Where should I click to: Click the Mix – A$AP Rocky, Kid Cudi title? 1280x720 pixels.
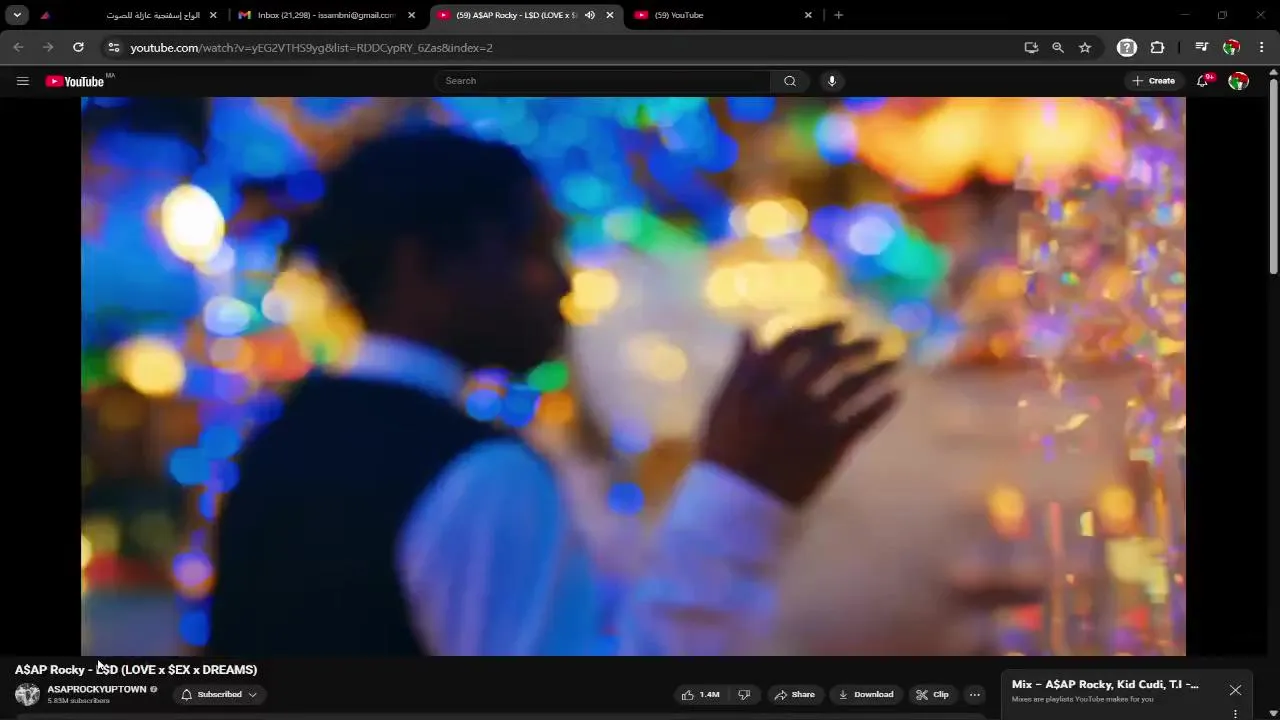click(1105, 684)
